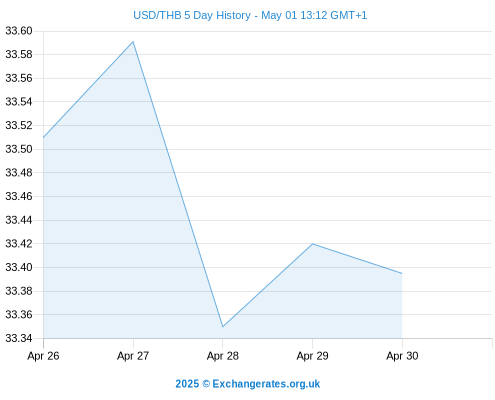The height and width of the screenshot is (400, 495).
Task: Select the Apr 30 final data point
Action: pos(402,273)
